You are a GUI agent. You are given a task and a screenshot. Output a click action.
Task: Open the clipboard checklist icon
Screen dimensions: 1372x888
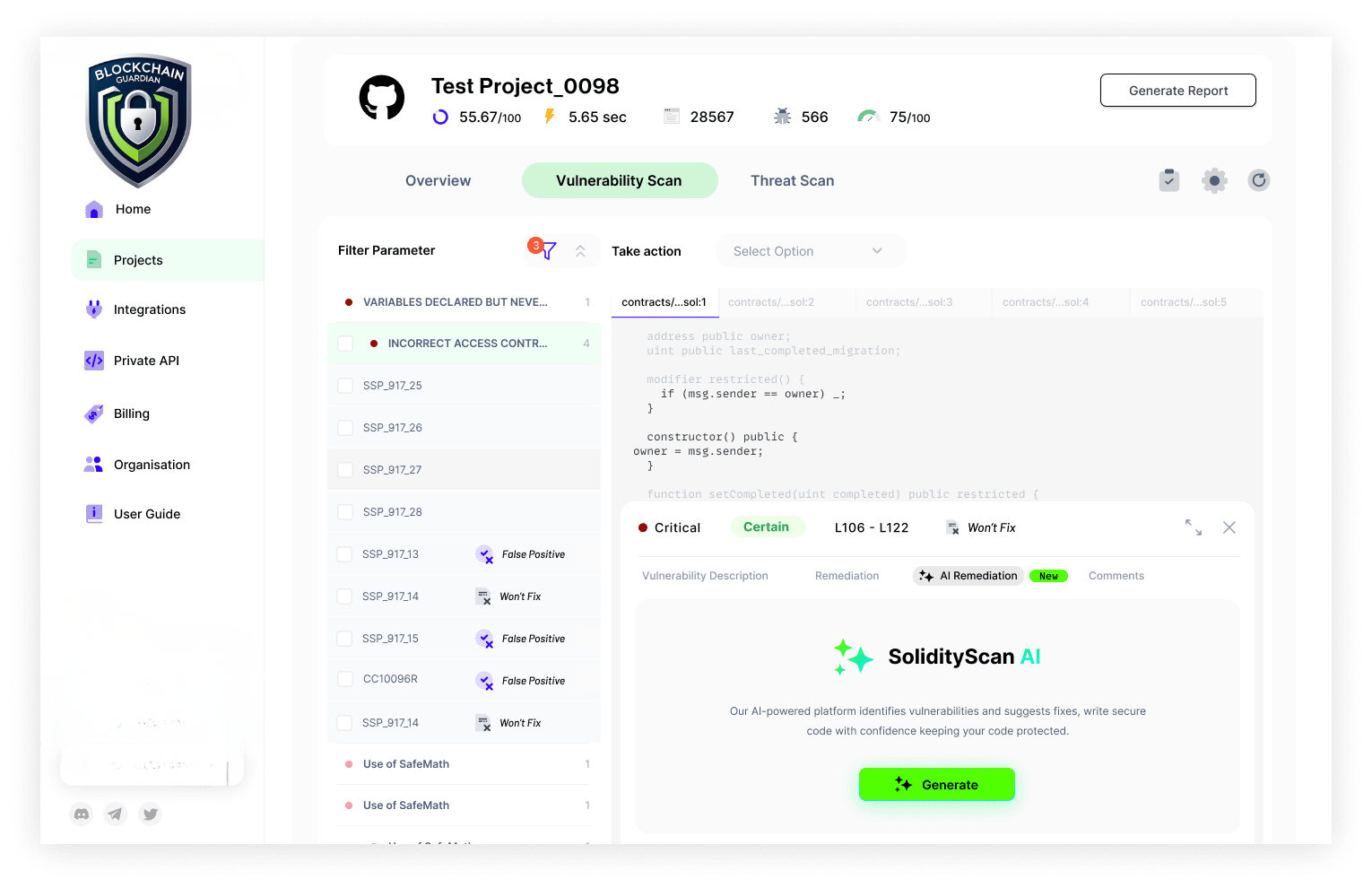(1169, 180)
